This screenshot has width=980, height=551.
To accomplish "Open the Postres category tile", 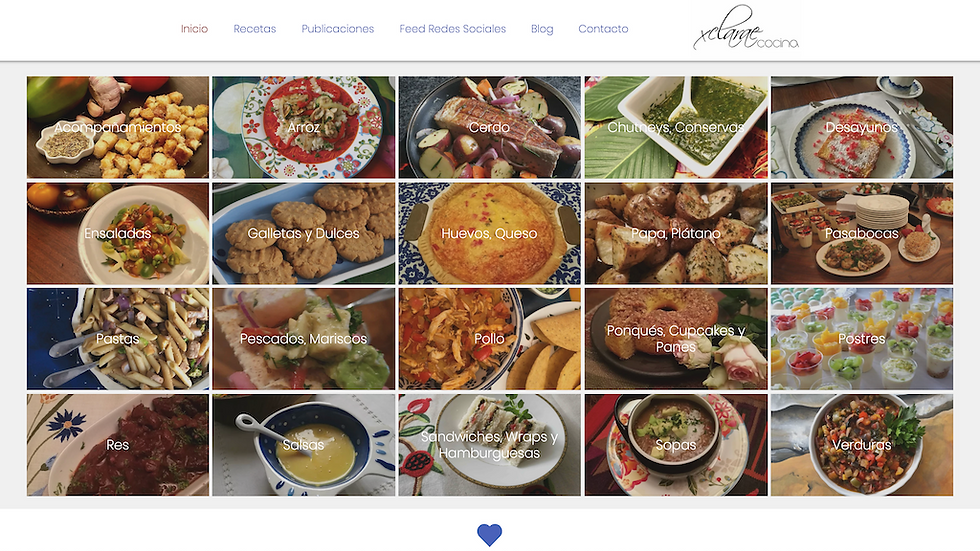I will pyautogui.click(x=862, y=339).
